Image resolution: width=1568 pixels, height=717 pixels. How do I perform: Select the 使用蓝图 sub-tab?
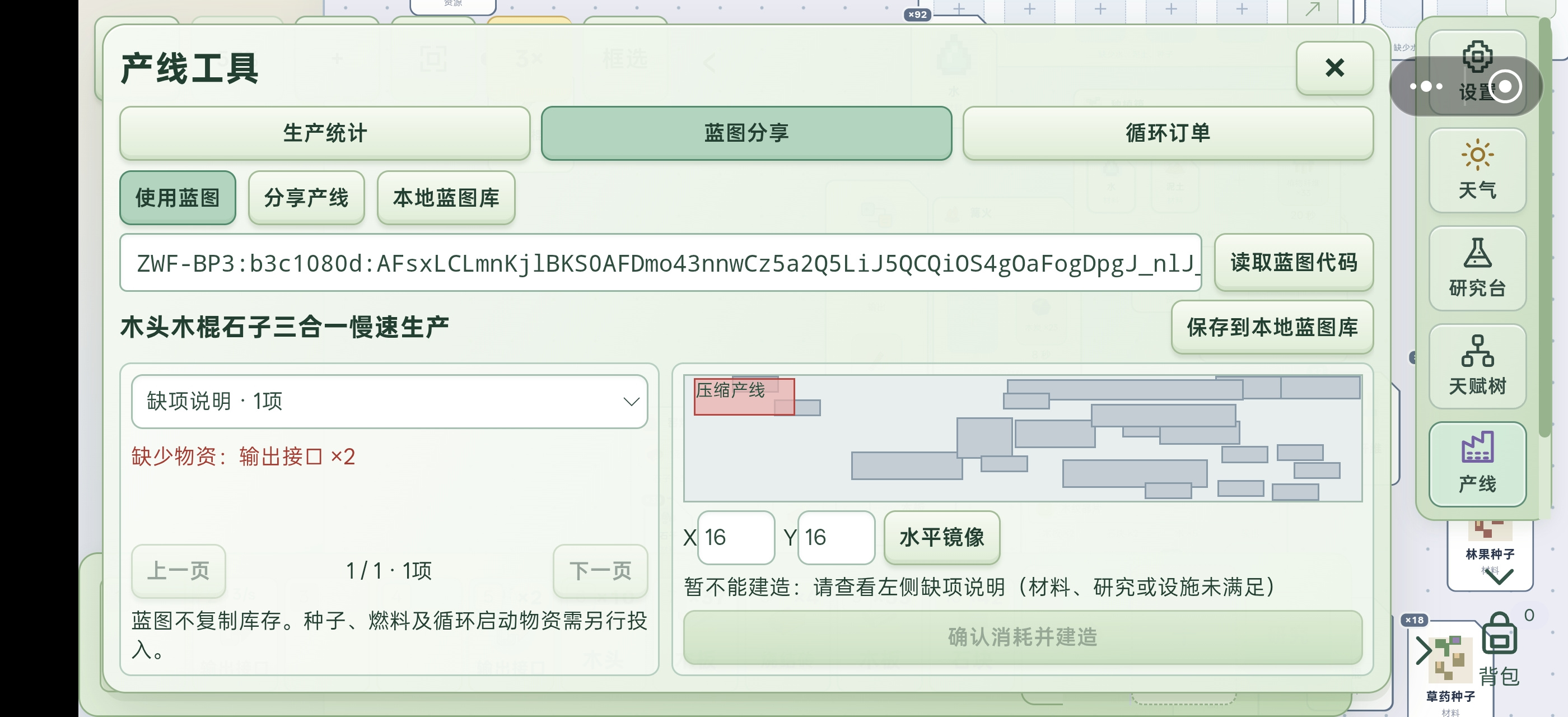pos(177,198)
